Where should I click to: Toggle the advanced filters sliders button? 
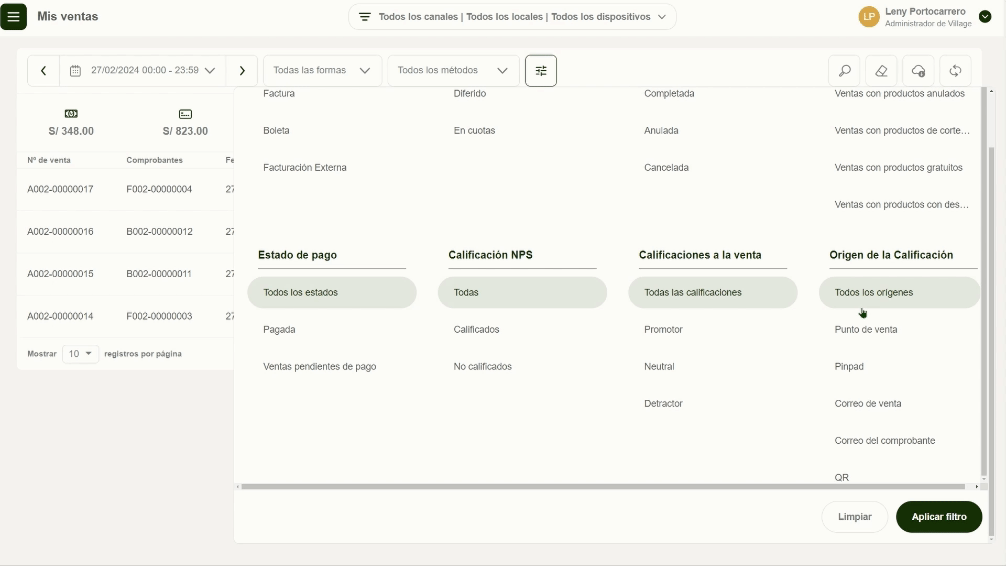click(x=541, y=71)
